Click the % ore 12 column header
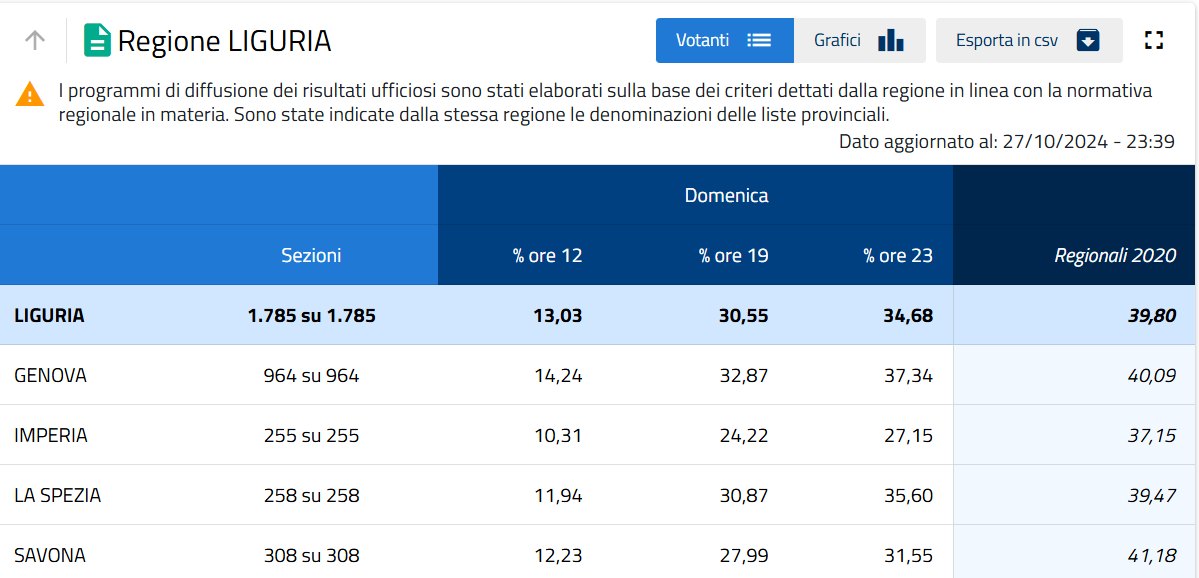1199x578 pixels. (x=547, y=256)
